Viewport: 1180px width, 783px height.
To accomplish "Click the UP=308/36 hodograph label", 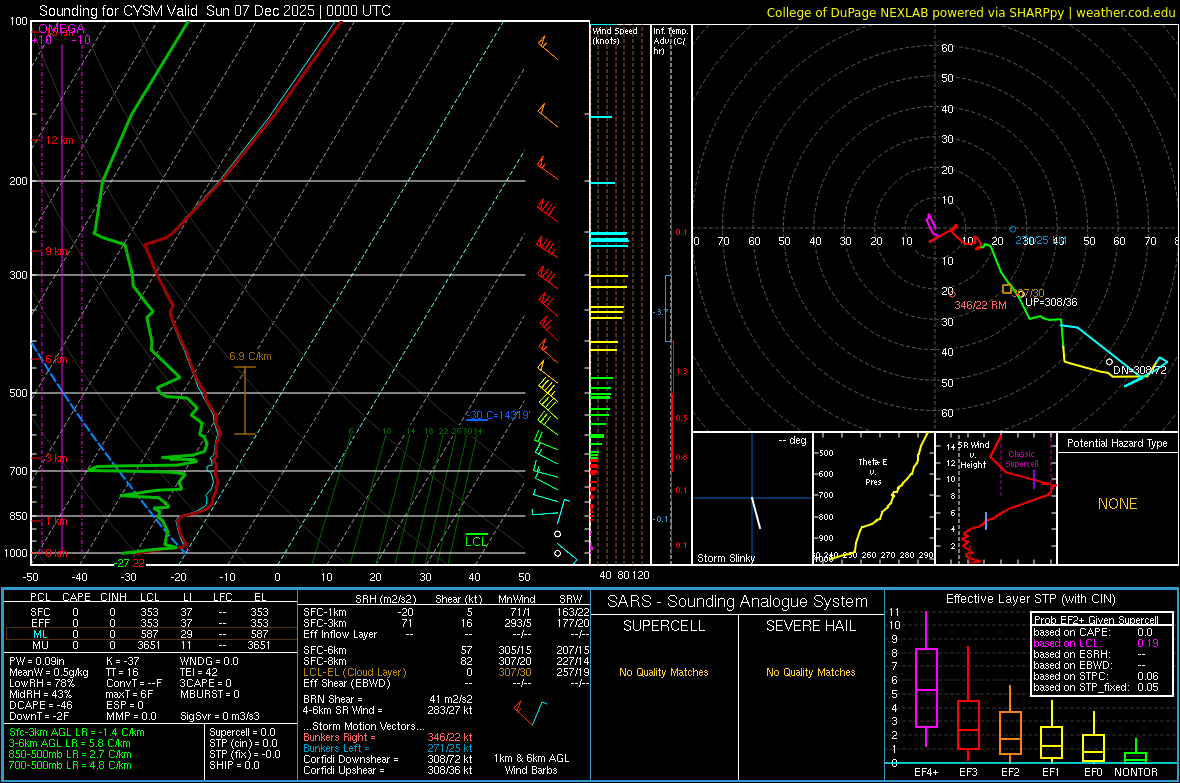I will click(x=1051, y=302).
